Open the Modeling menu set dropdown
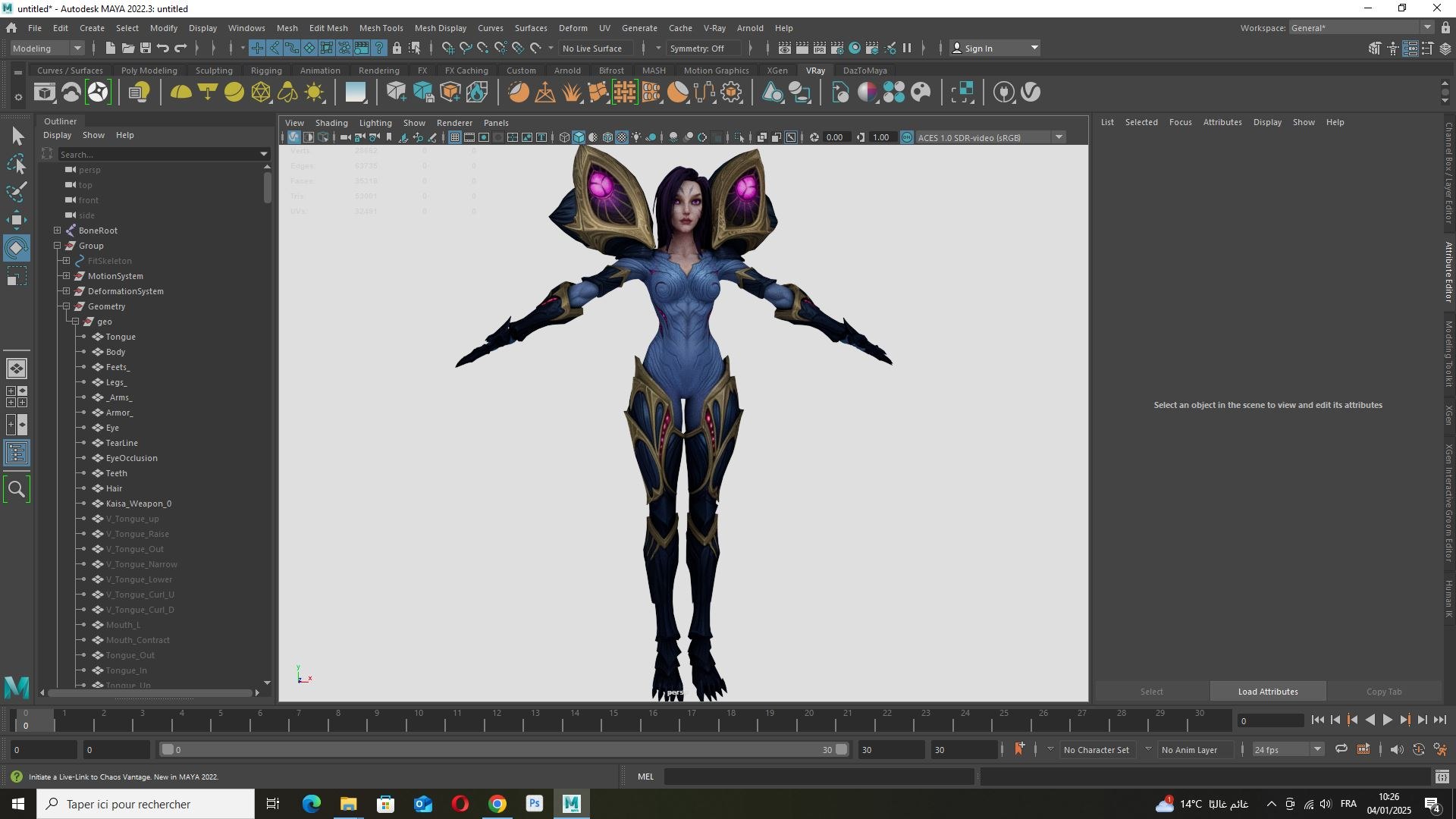Viewport: 1456px width, 819px height. click(x=47, y=48)
